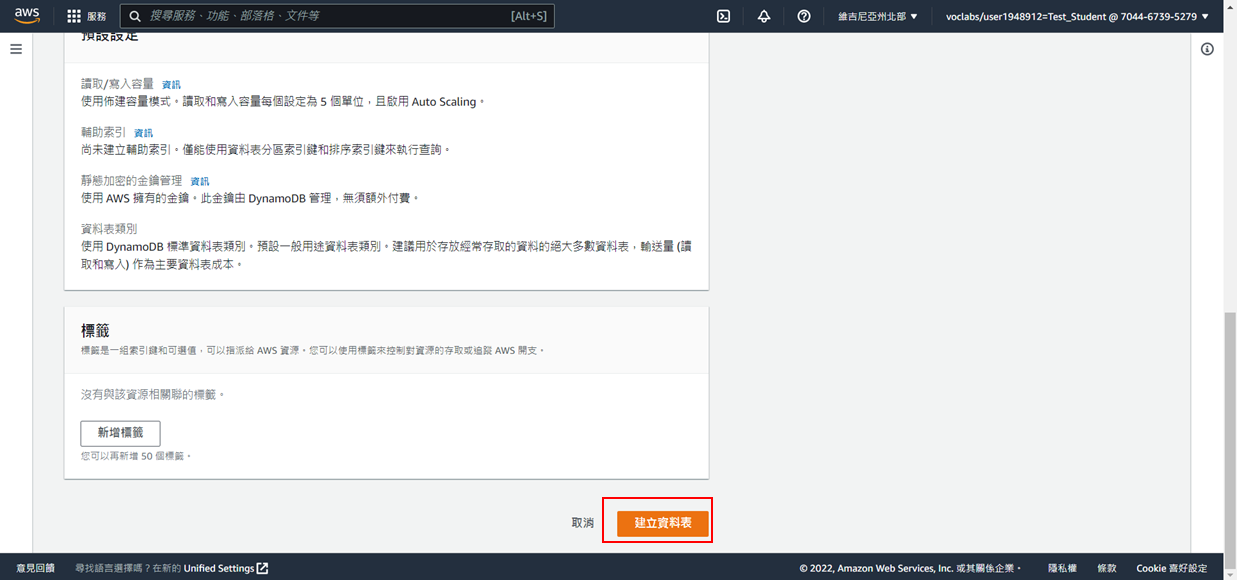Open the 意見回饋 feedback link
This screenshot has height=580, width=1237.
pos(36,568)
